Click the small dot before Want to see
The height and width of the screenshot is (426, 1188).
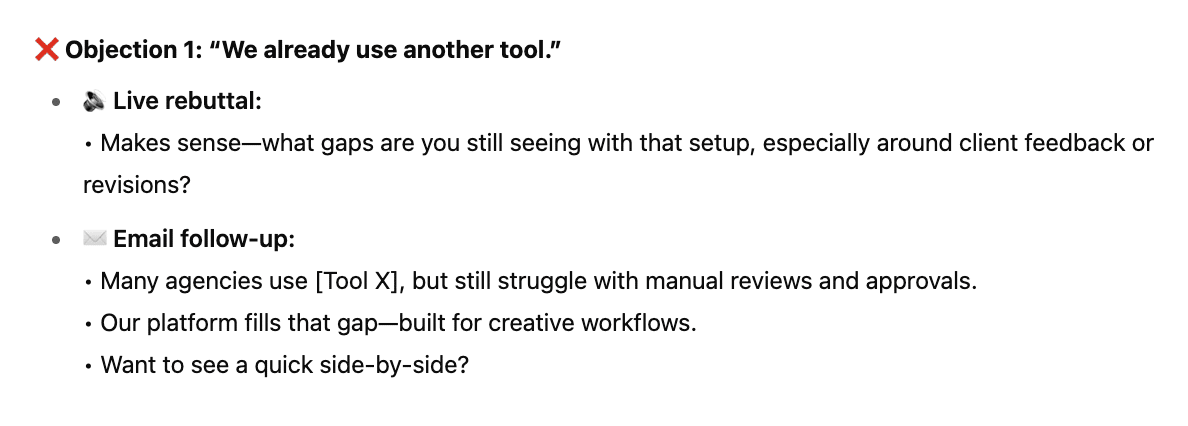click(x=89, y=366)
